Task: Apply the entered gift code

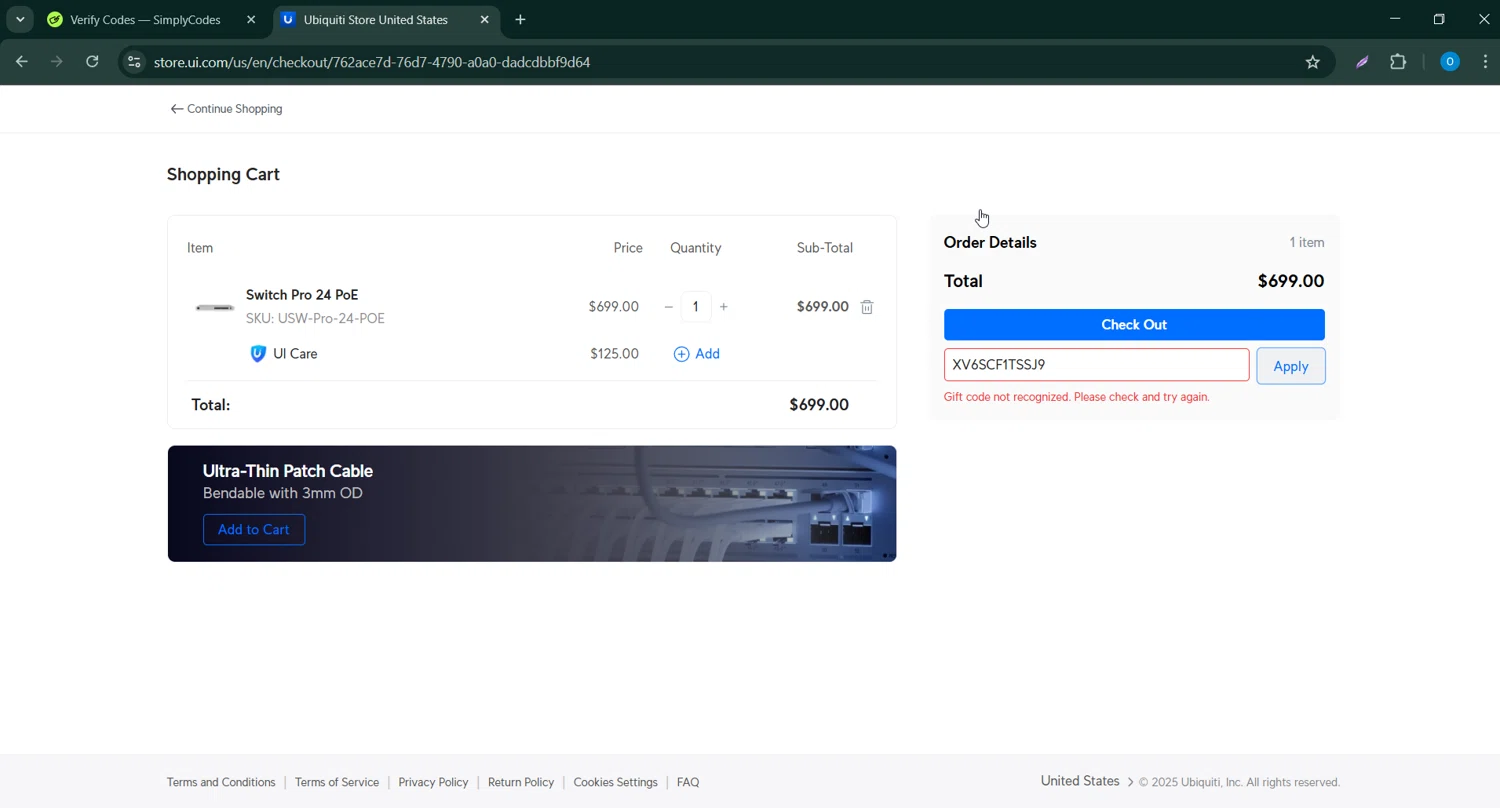Action: pyautogui.click(x=1290, y=366)
